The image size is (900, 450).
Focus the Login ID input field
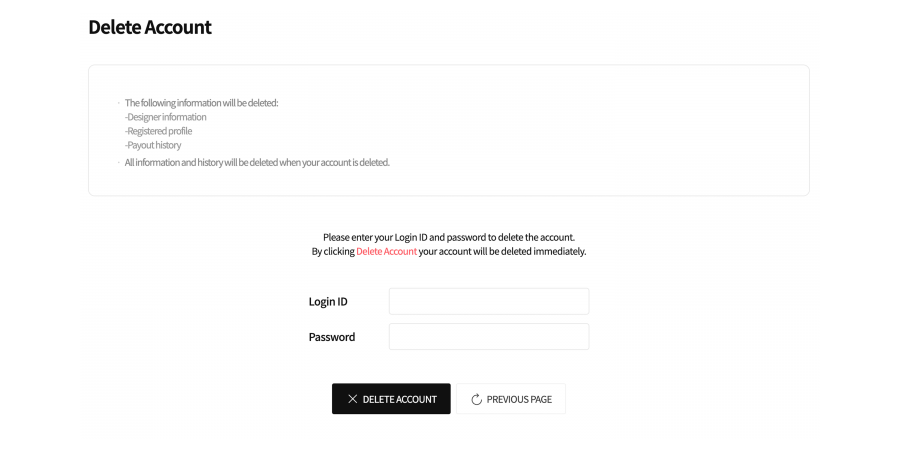488,301
